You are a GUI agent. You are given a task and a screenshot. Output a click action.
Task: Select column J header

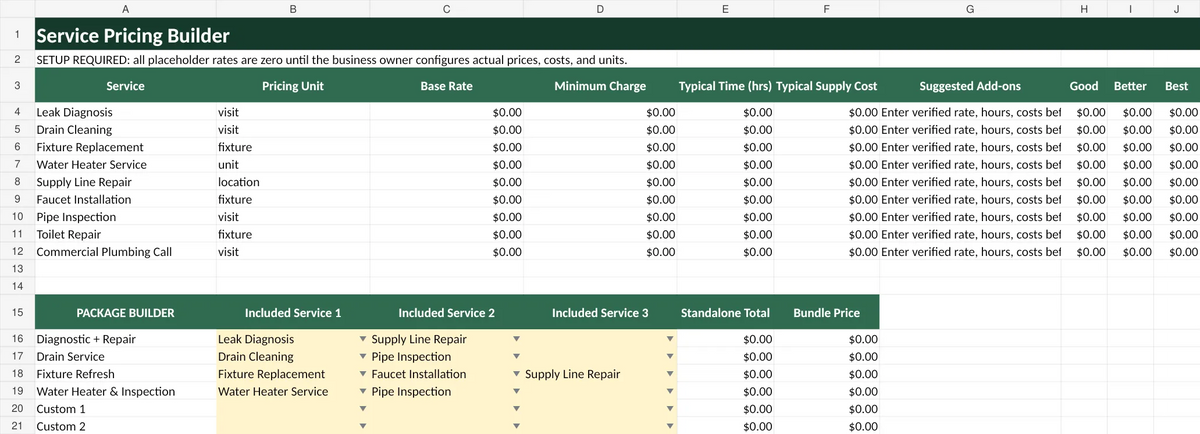click(1177, 8)
